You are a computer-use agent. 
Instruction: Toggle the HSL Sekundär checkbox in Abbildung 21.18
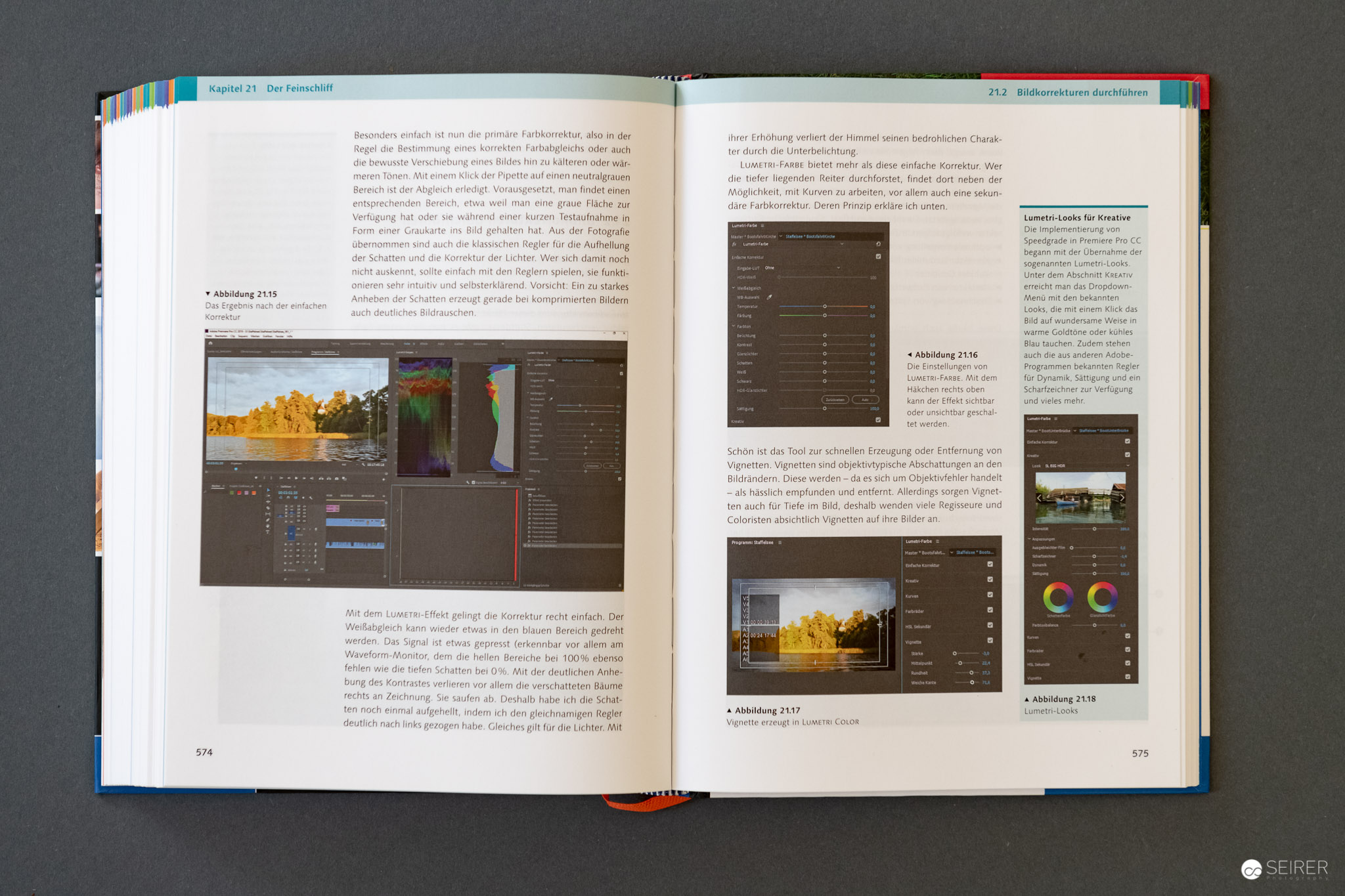[1128, 663]
